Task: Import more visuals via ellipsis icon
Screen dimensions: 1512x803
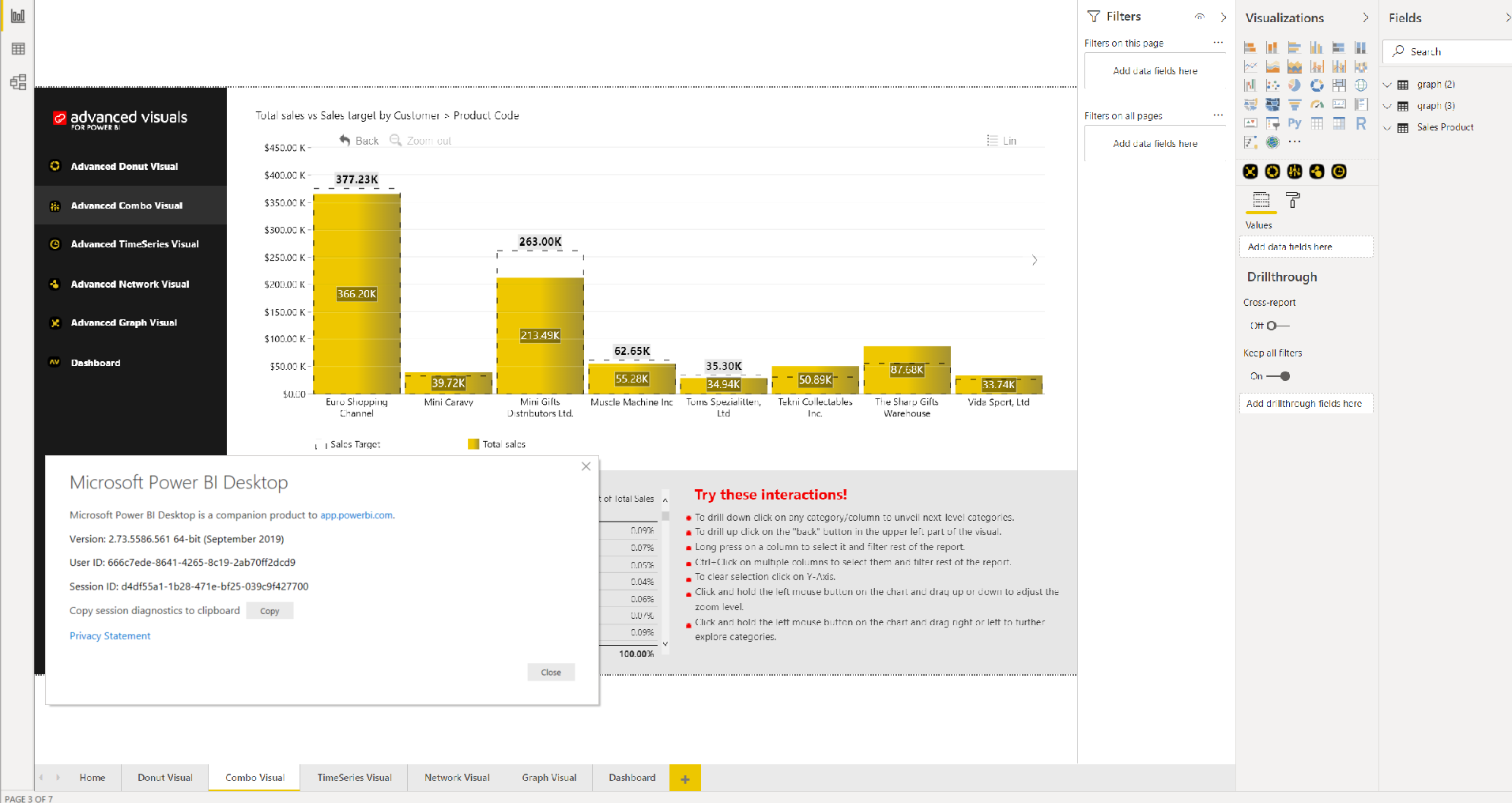Action: pos(1295,142)
